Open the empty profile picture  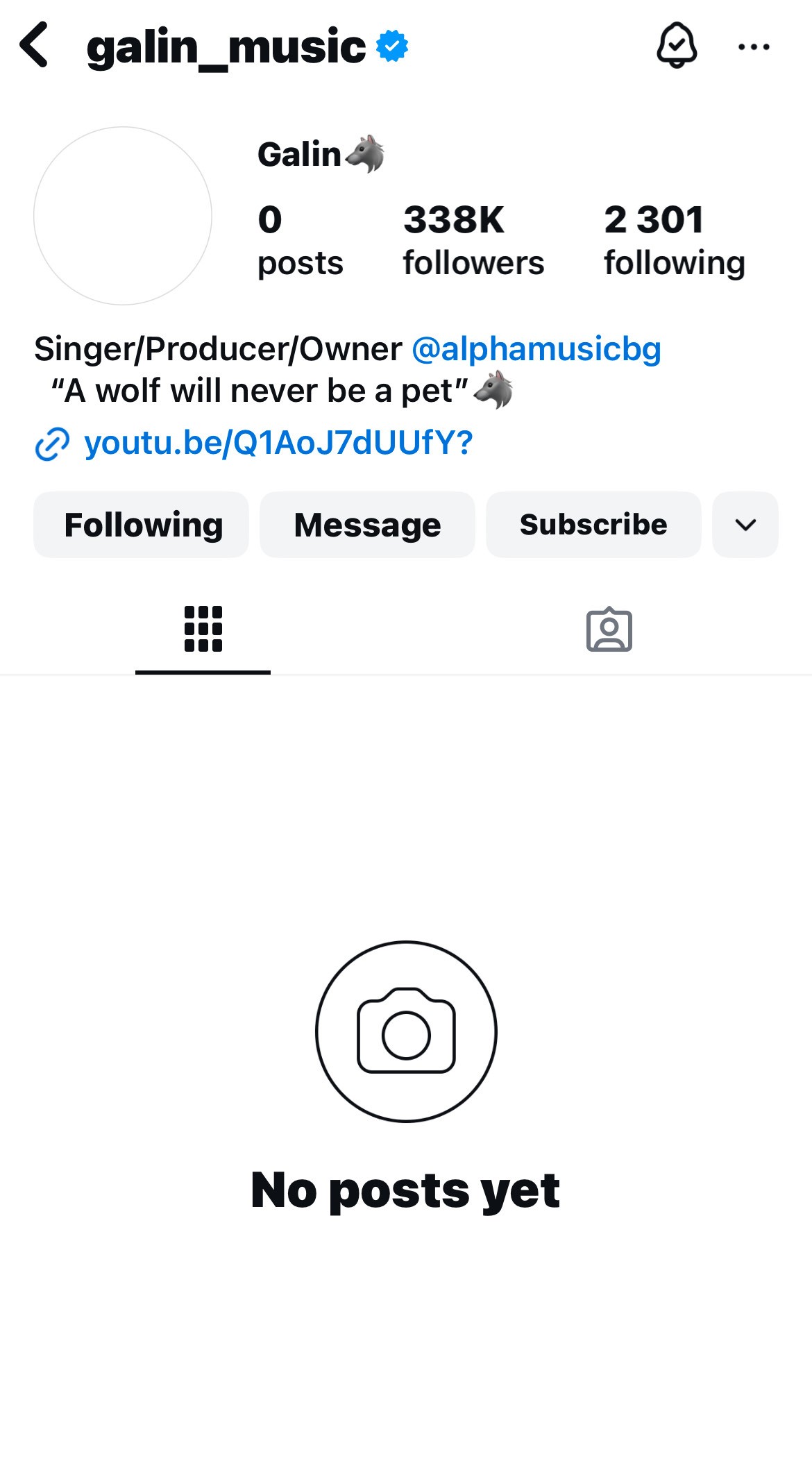(x=123, y=216)
